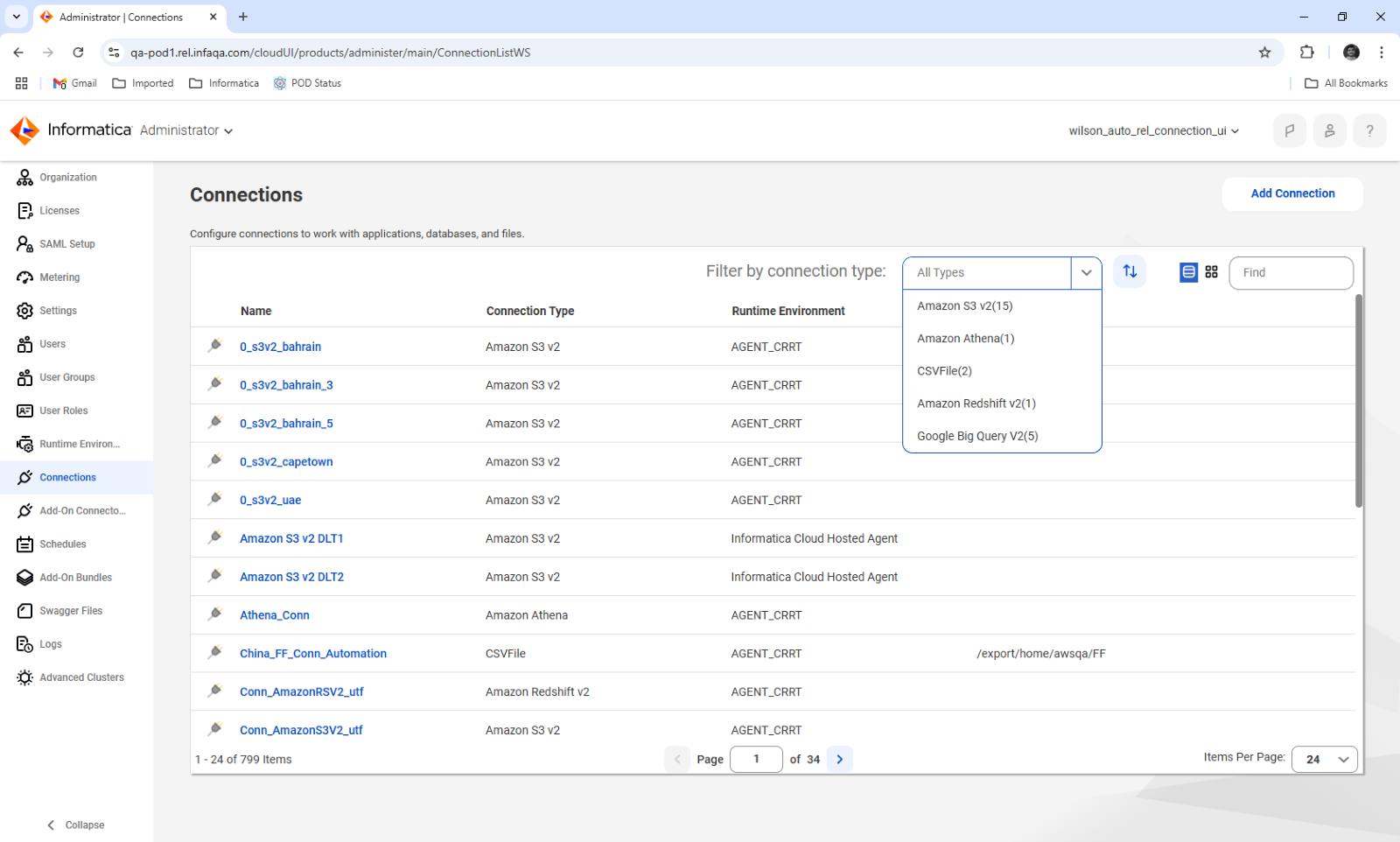Choose CSVFile(2) filter option

click(x=1002, y=371)
